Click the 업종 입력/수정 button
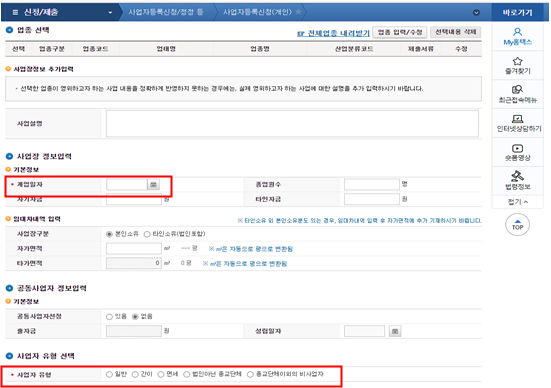Screen dimensions: 551x388 click(x=400, y=32)
